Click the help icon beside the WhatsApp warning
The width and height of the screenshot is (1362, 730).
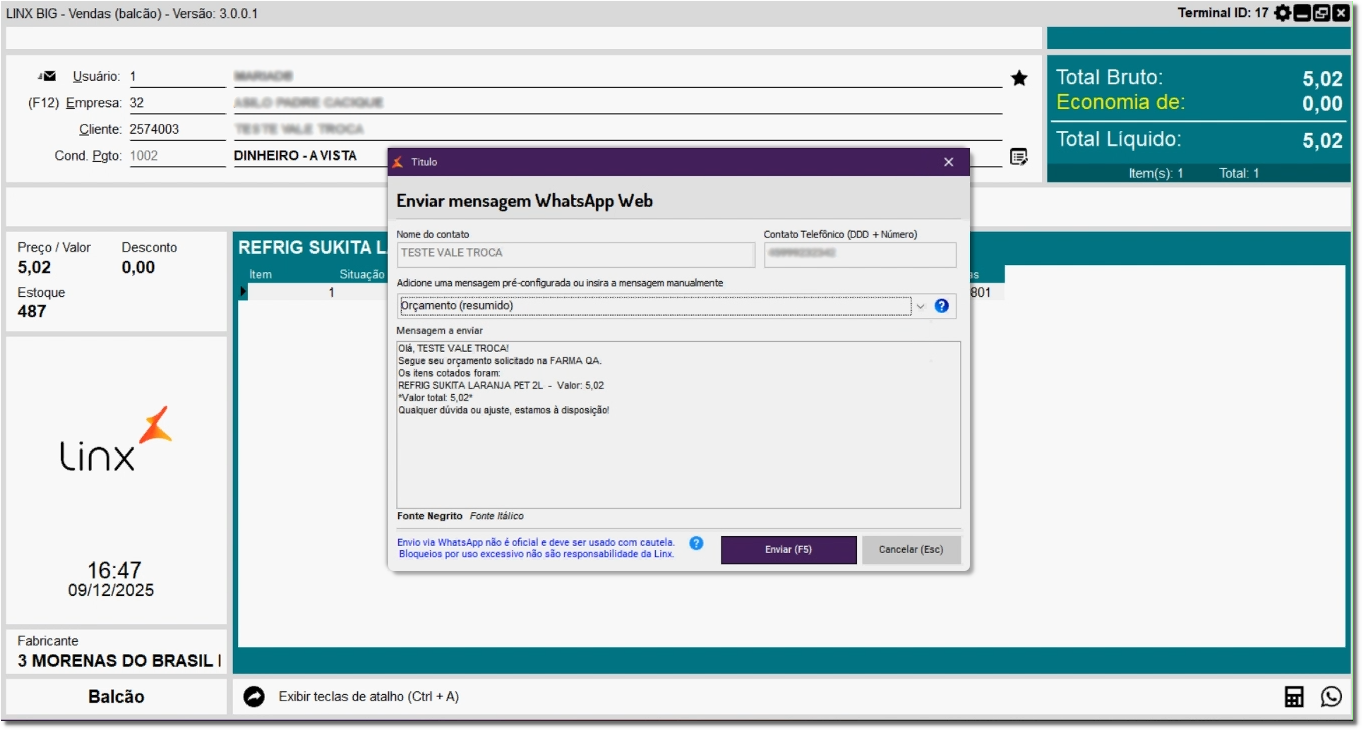(697, 543)
